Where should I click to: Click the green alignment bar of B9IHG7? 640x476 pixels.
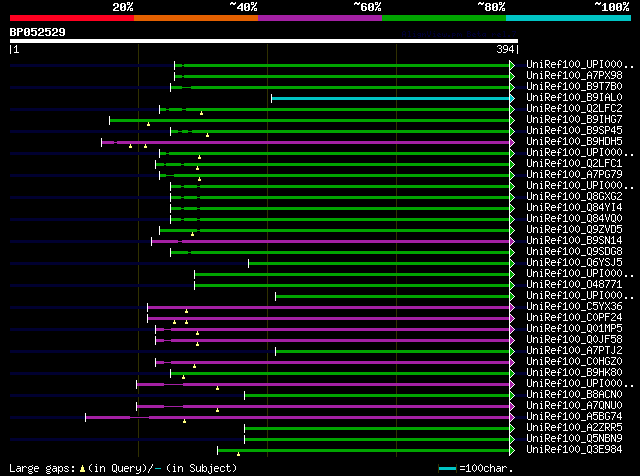(310, 120)
